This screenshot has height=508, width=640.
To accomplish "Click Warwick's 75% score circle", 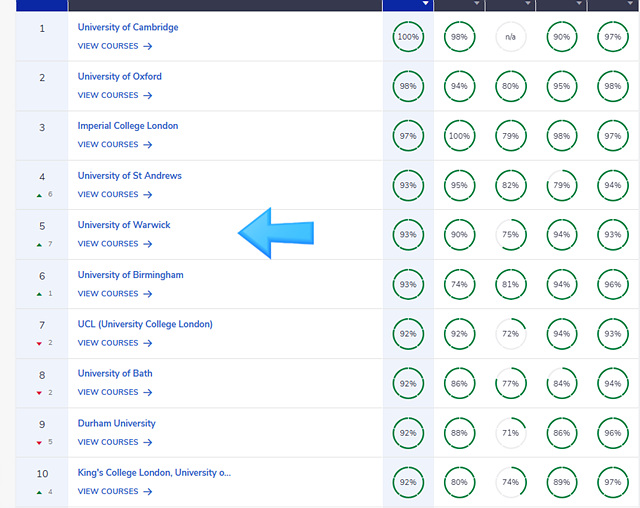I will pos(511,235).
